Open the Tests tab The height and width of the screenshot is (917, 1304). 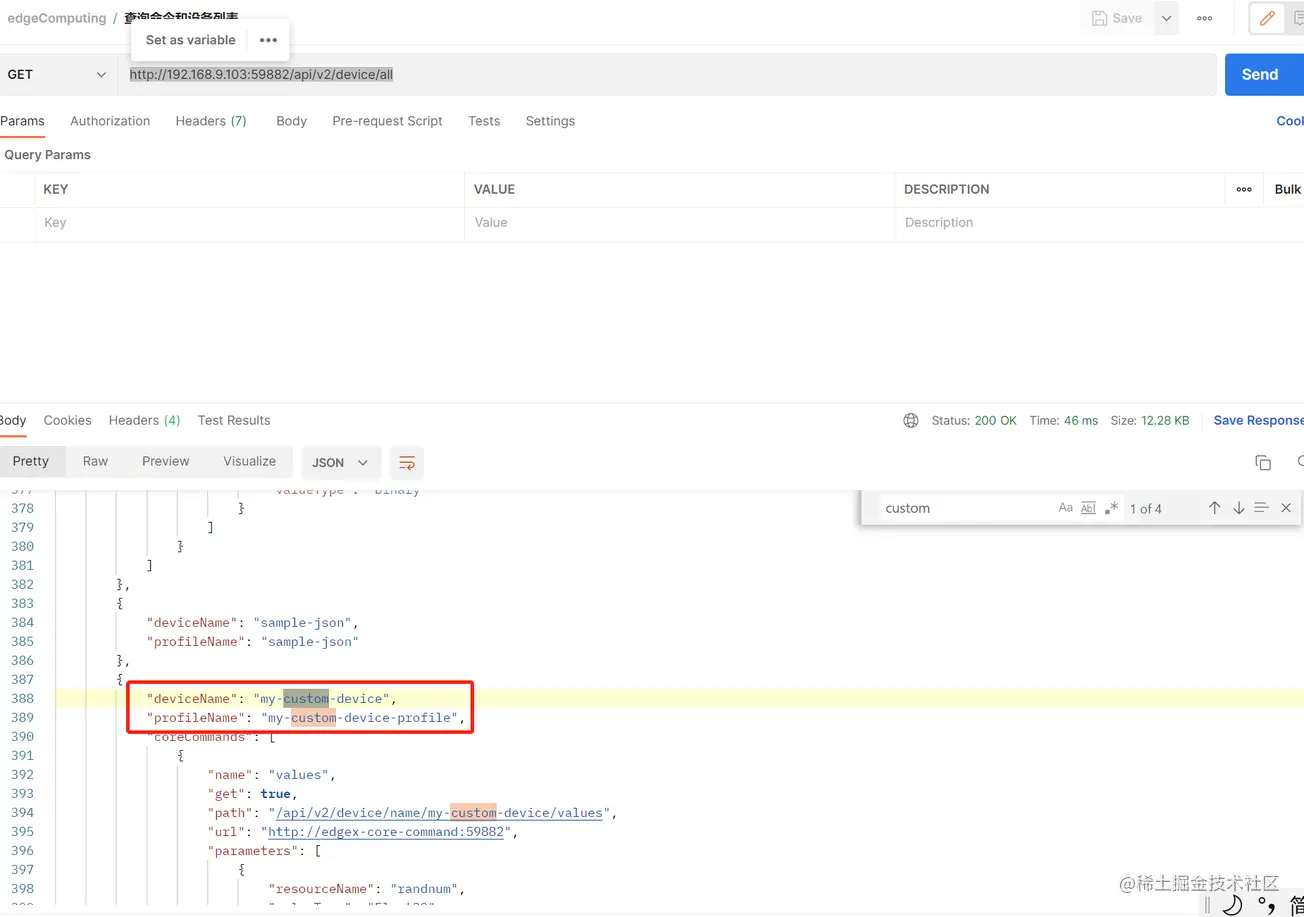point(484,121)
